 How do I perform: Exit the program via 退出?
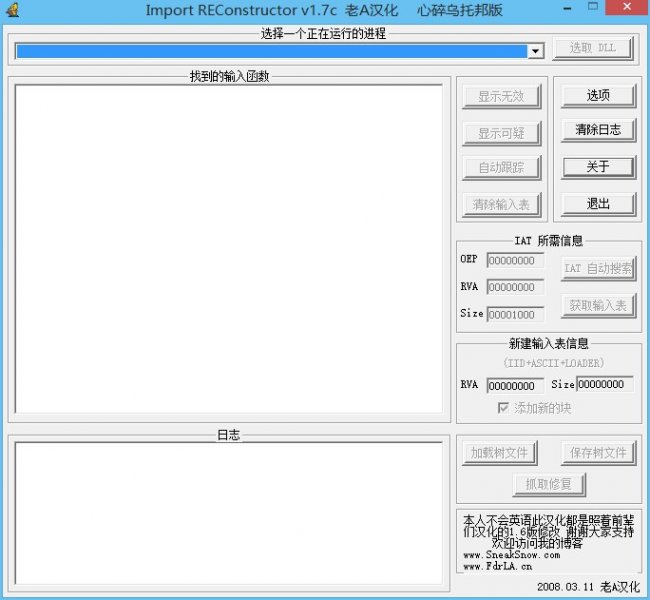[x=598, y=204]
